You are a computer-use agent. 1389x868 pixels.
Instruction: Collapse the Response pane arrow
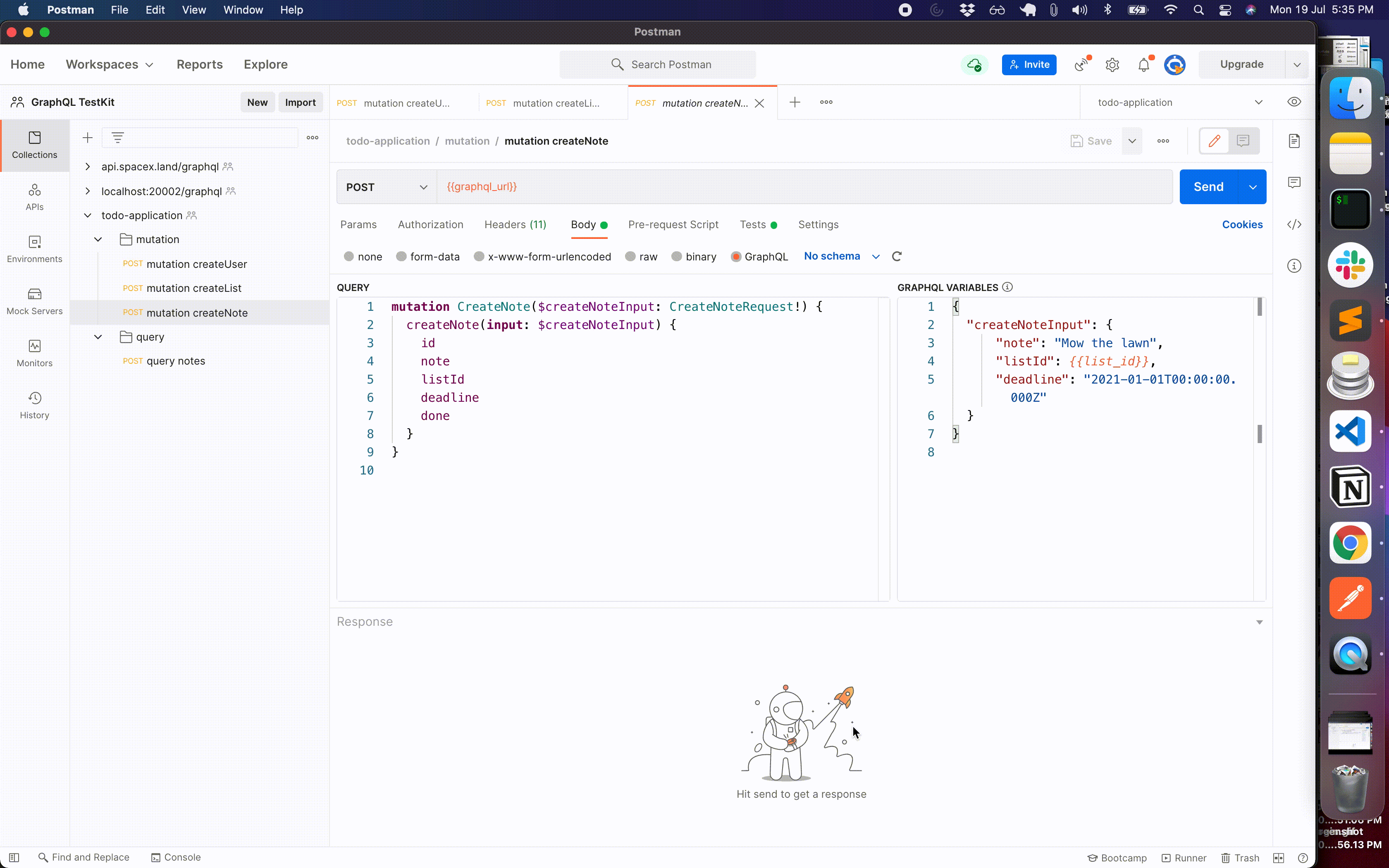(x=1259, y=622)
